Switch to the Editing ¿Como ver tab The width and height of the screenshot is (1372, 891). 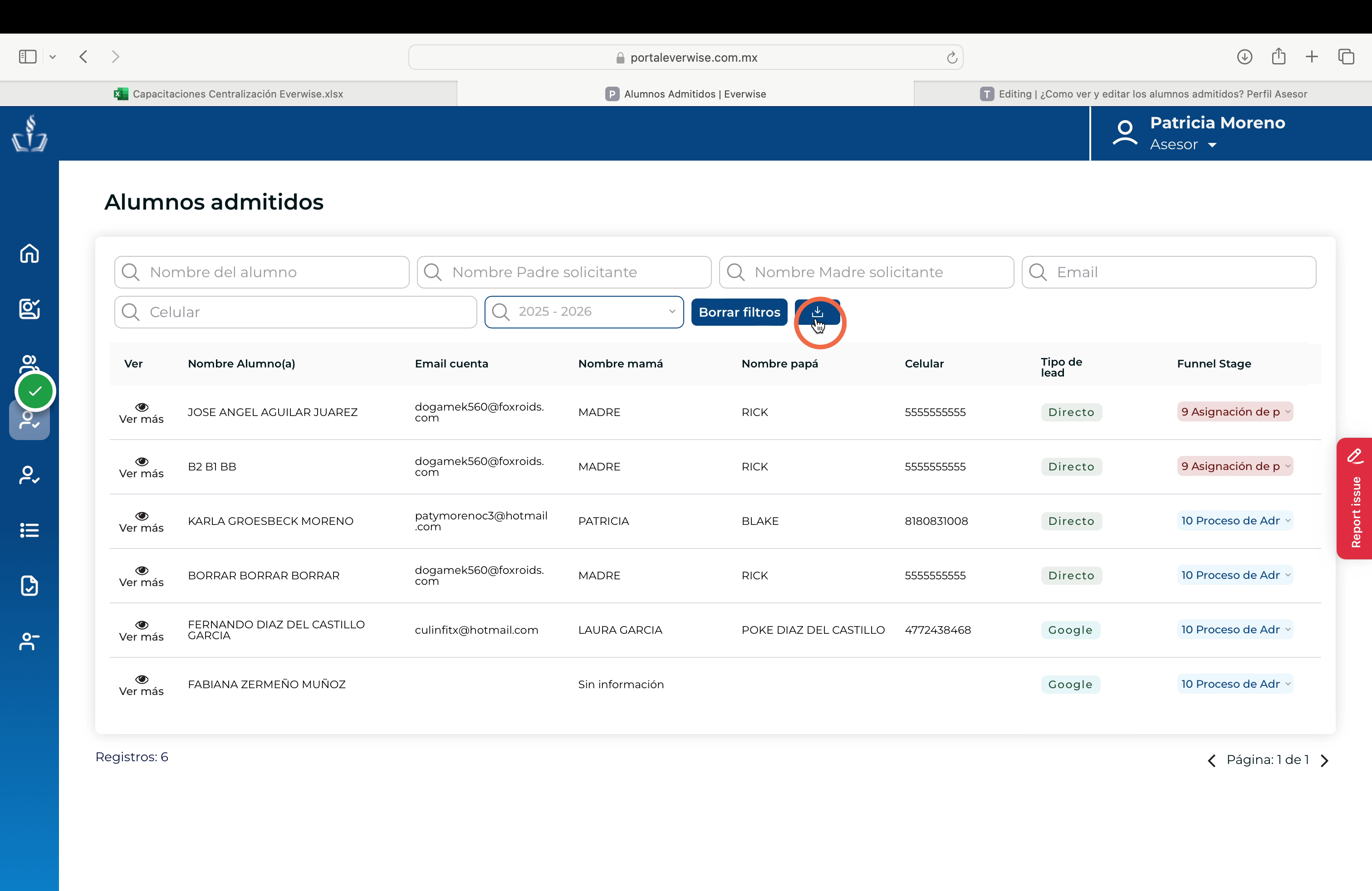1143,94
